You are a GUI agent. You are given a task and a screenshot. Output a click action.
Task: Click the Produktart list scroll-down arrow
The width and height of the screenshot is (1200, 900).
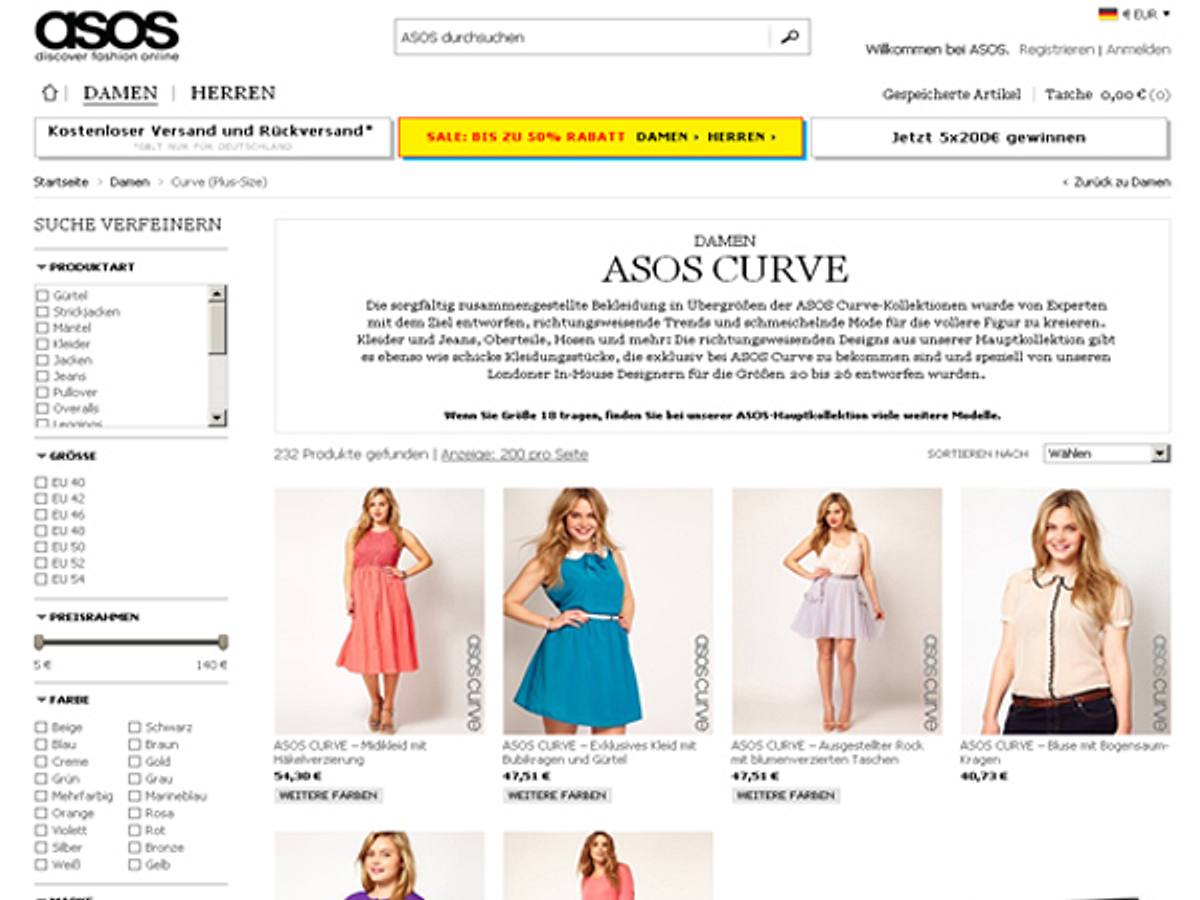[217, 417]
